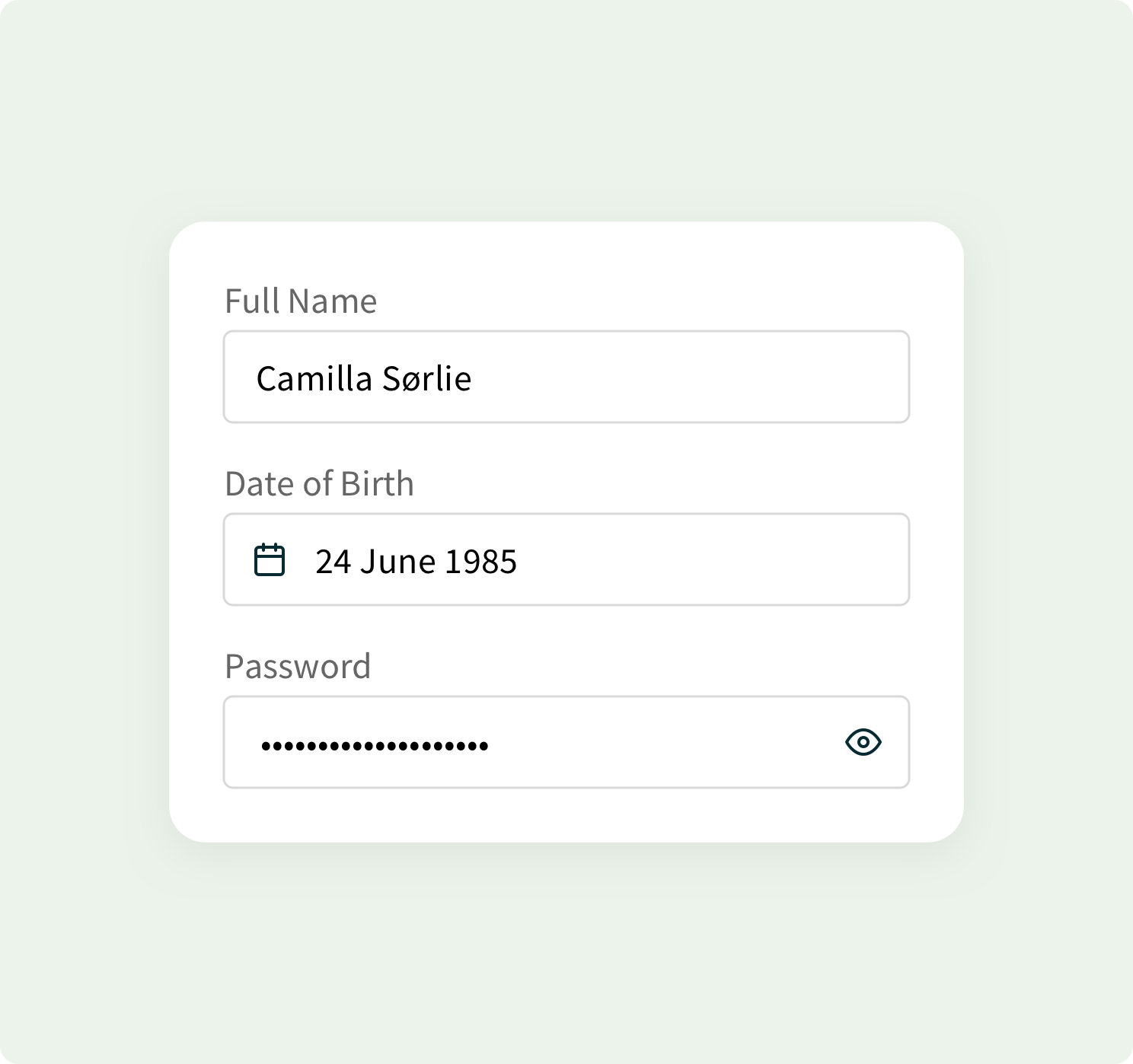Place cursor in the surname "Sørlie"
Screen dimensions: 1133x1064
(426, 378)
